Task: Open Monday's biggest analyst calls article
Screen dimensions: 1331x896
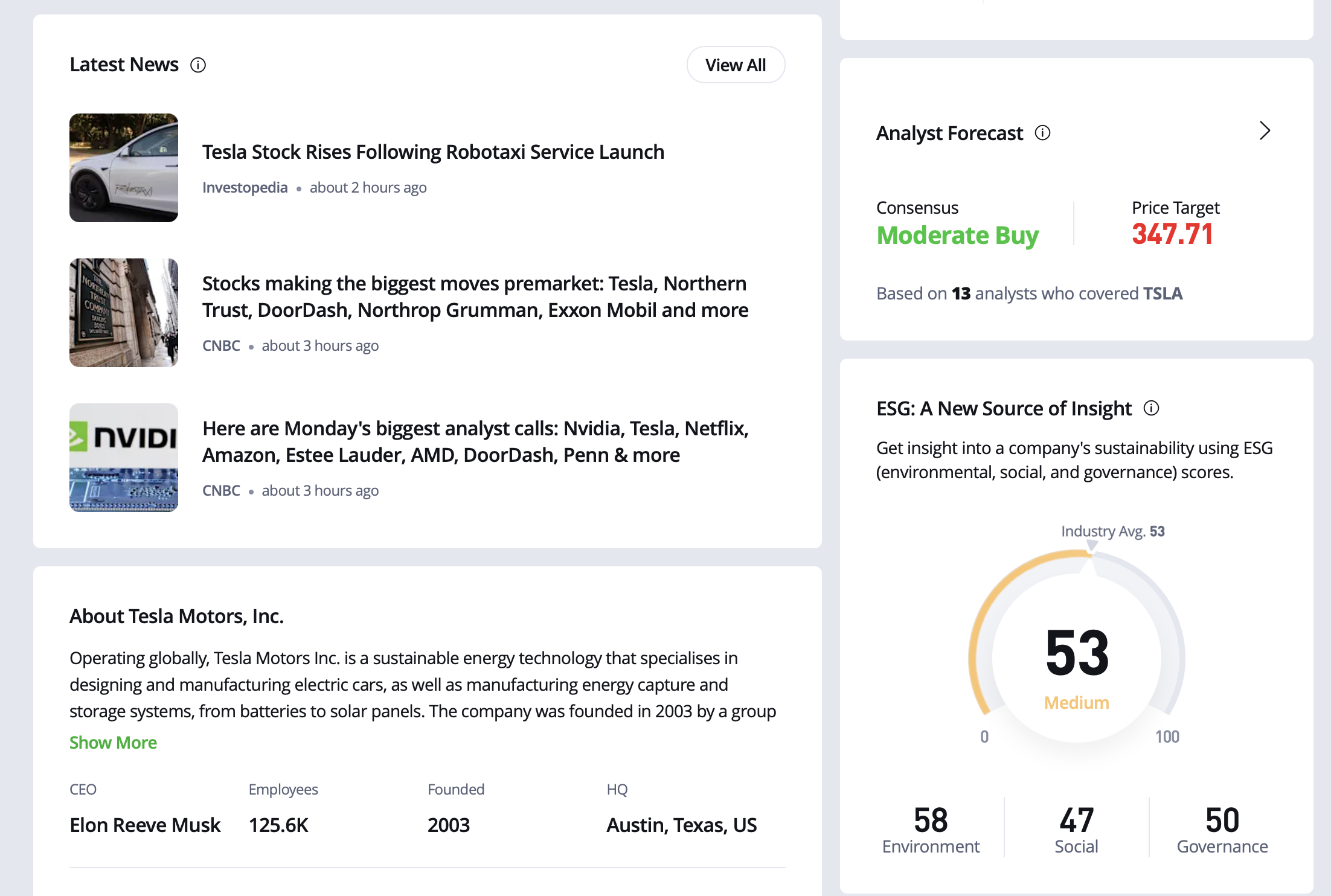Action: pos(475,441)
